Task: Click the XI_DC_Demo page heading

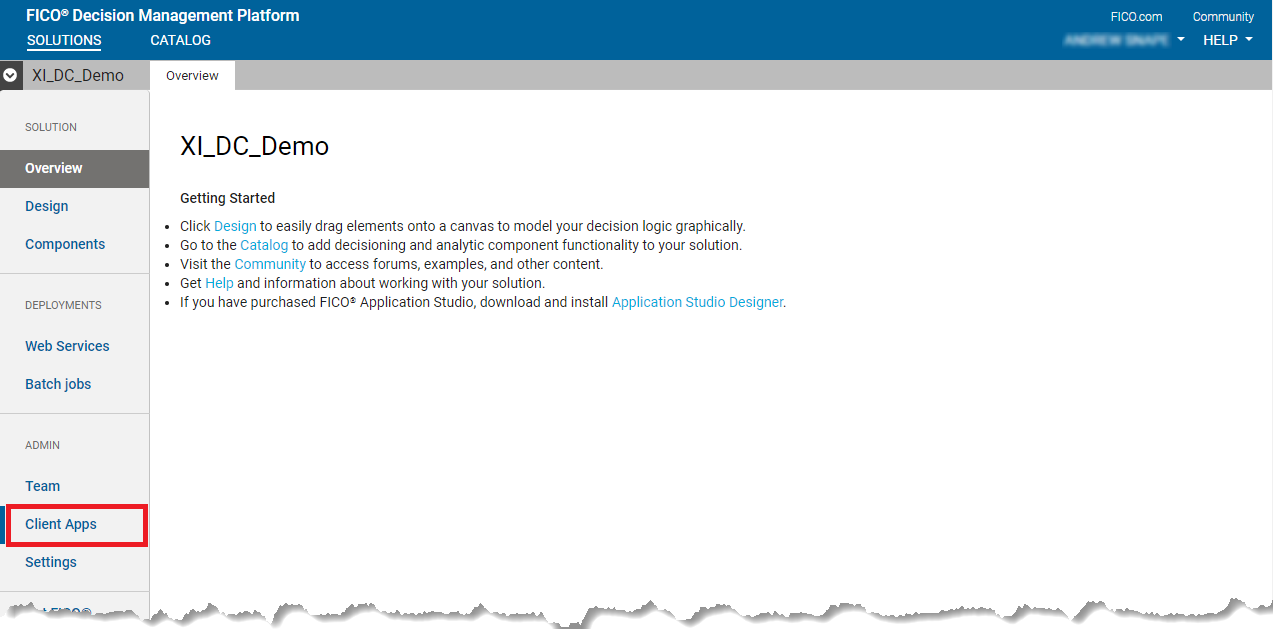Action: click(x=254, y=146)
